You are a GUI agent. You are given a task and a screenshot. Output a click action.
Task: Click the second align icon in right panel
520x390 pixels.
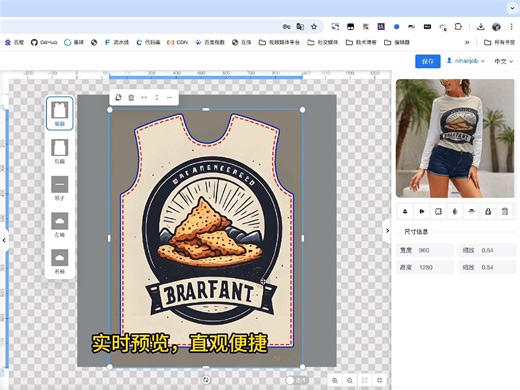pos(422,211)
